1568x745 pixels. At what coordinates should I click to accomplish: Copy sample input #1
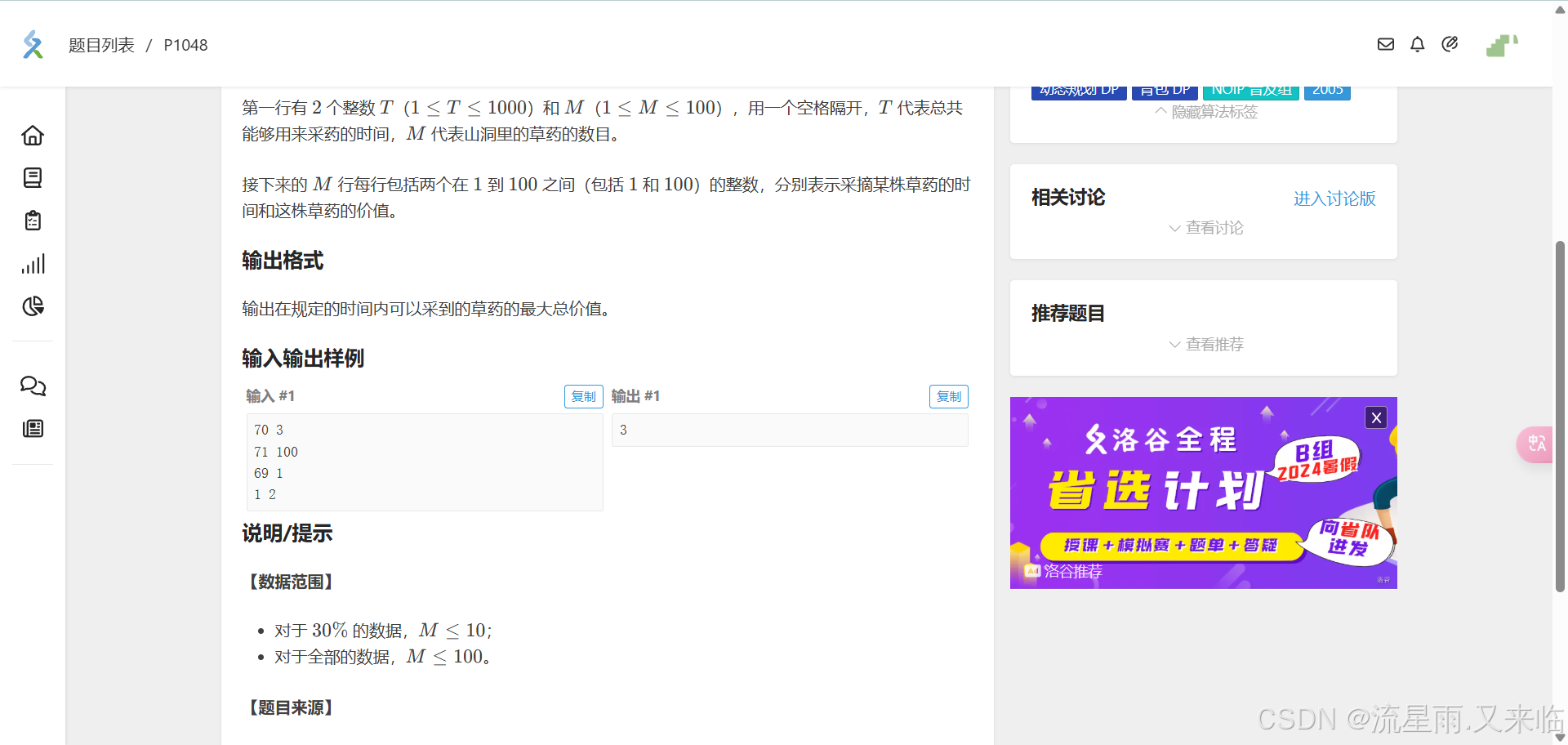583,396
